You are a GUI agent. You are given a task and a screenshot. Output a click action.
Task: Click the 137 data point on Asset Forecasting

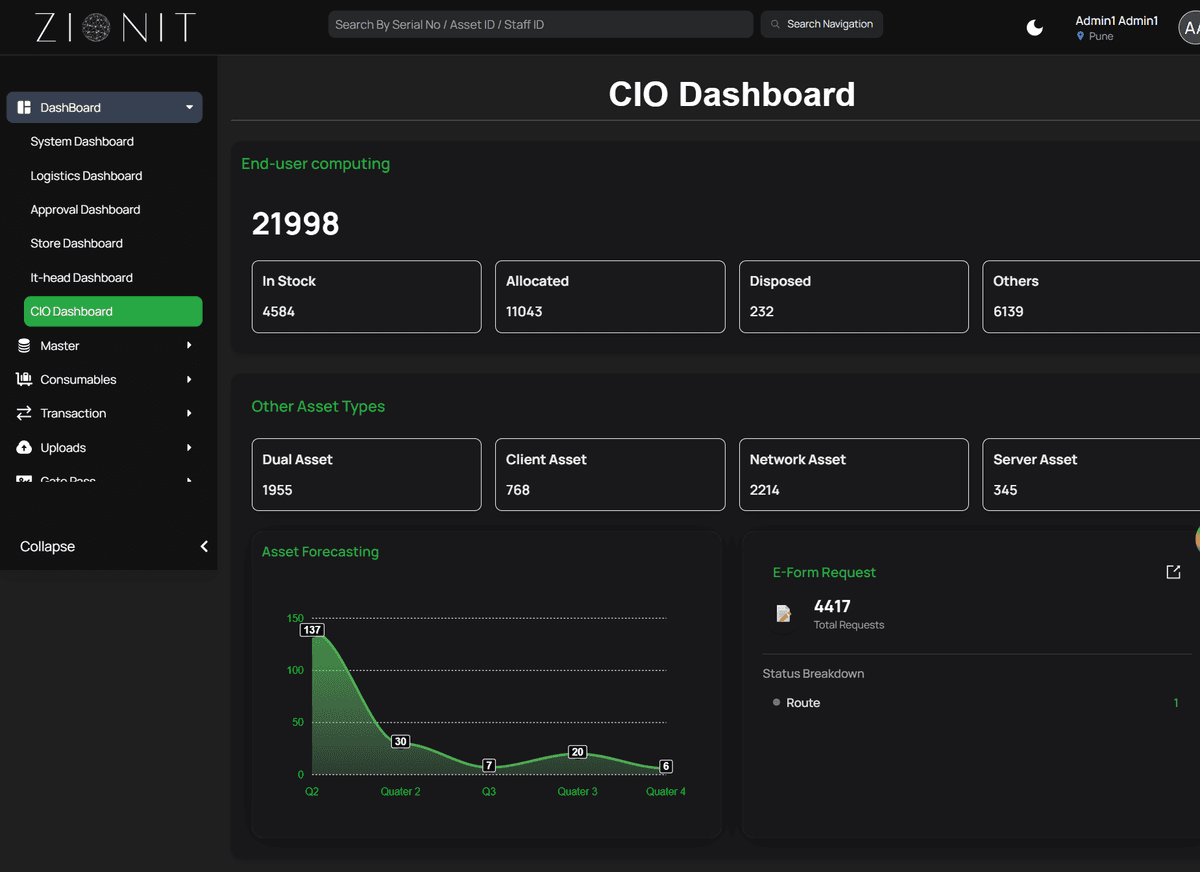click(x=312, y=630)
